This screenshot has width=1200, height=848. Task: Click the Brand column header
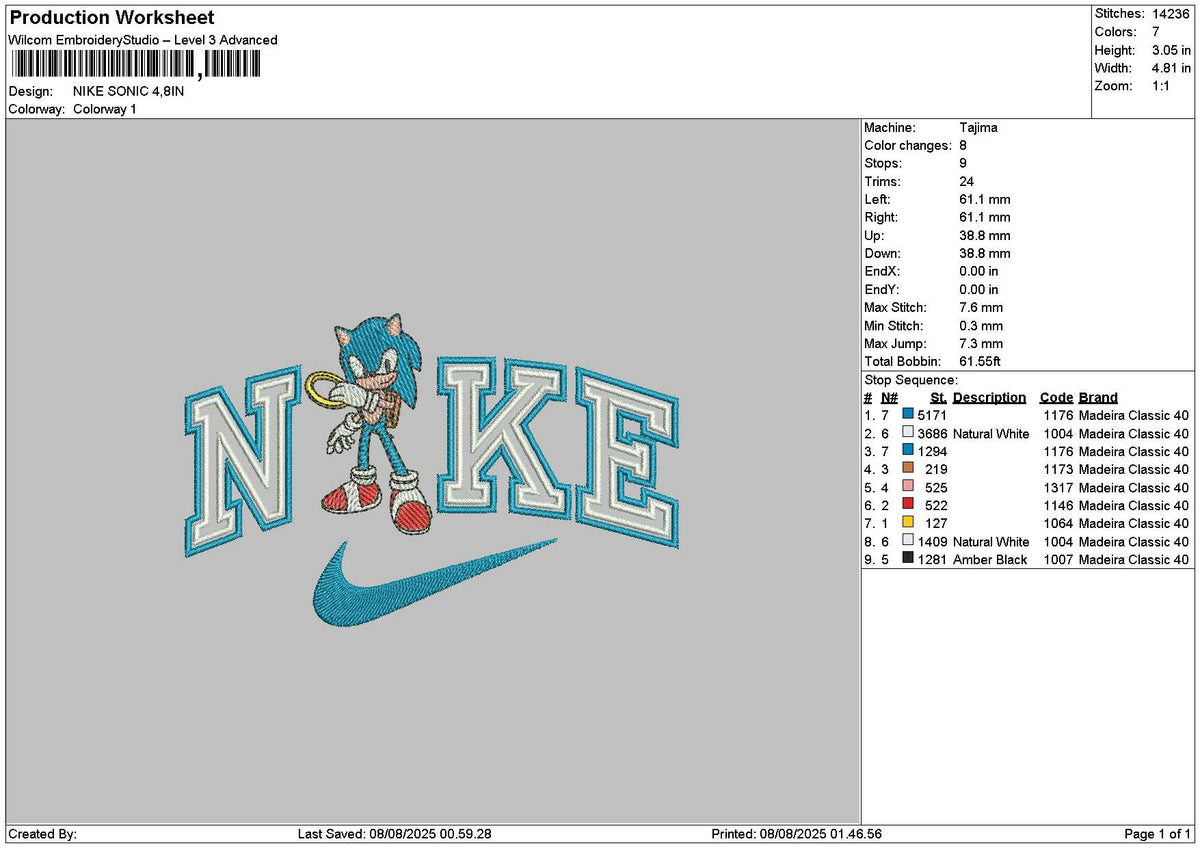1098,397
